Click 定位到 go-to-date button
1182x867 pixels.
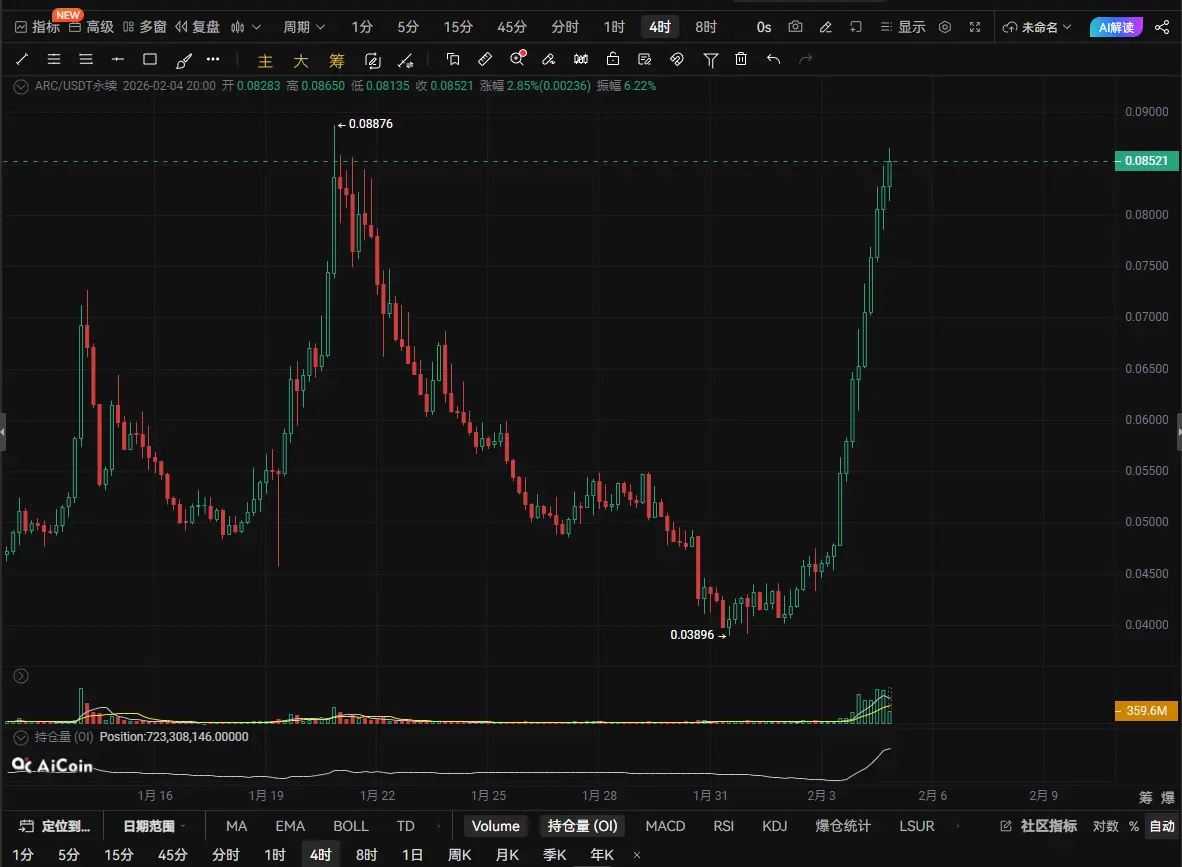pyautogui.click(x=54, y=826)
